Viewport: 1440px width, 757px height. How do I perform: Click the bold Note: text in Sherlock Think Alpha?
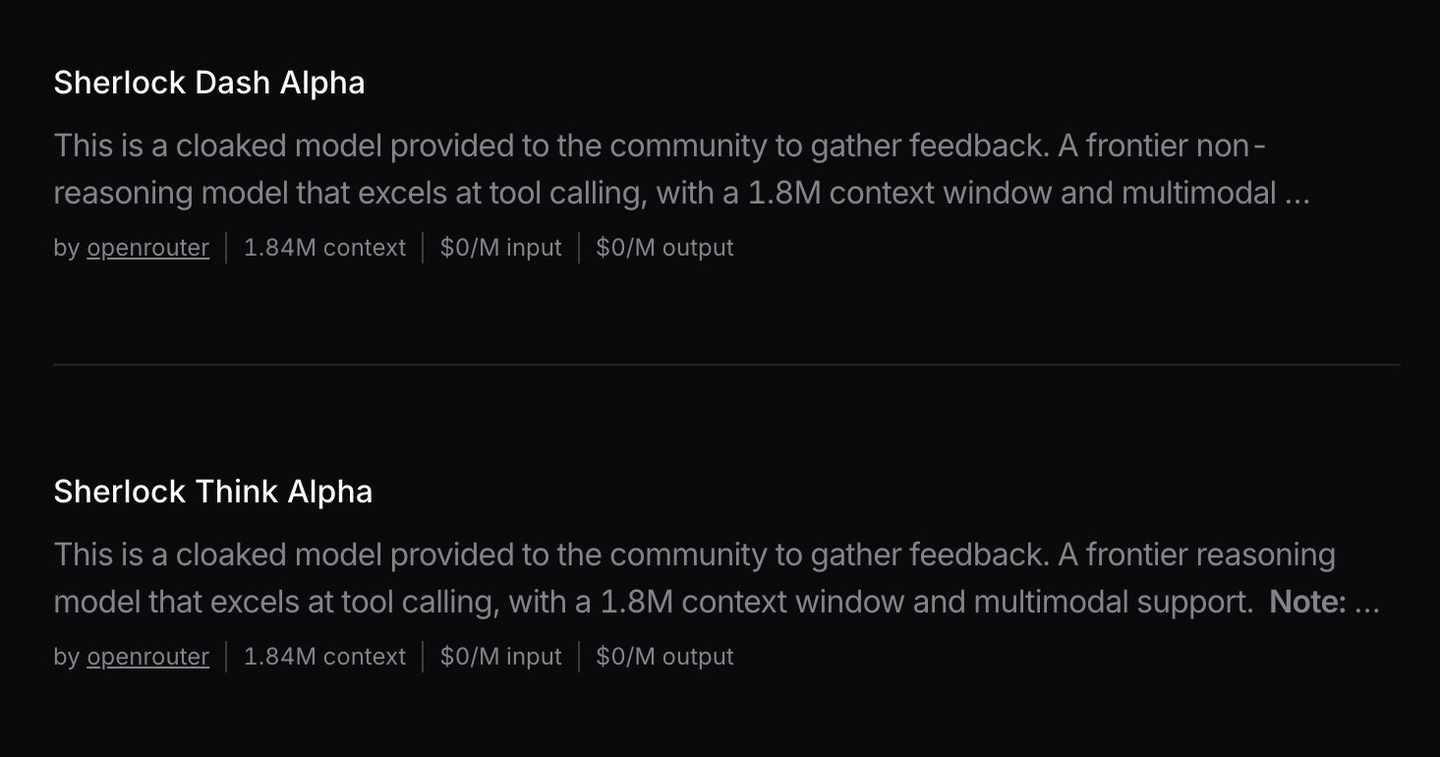[1307, 602]
